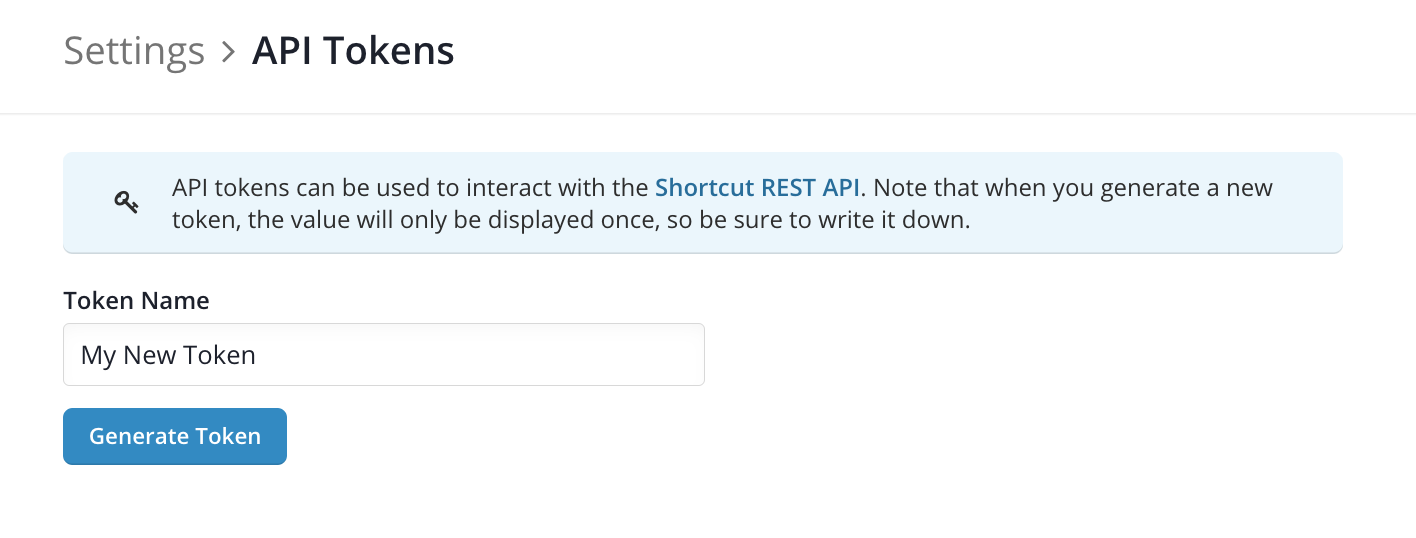Viewport: 1416px width, 538px height.
Task: Click the API Tokens page heading
Action: click(353, 50)
